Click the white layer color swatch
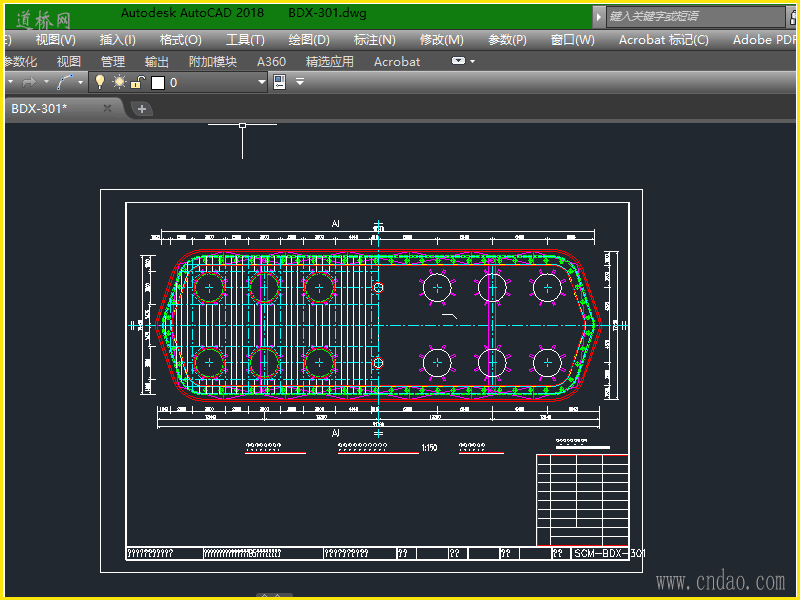800x600 pixels. click(x=157, y=82)
